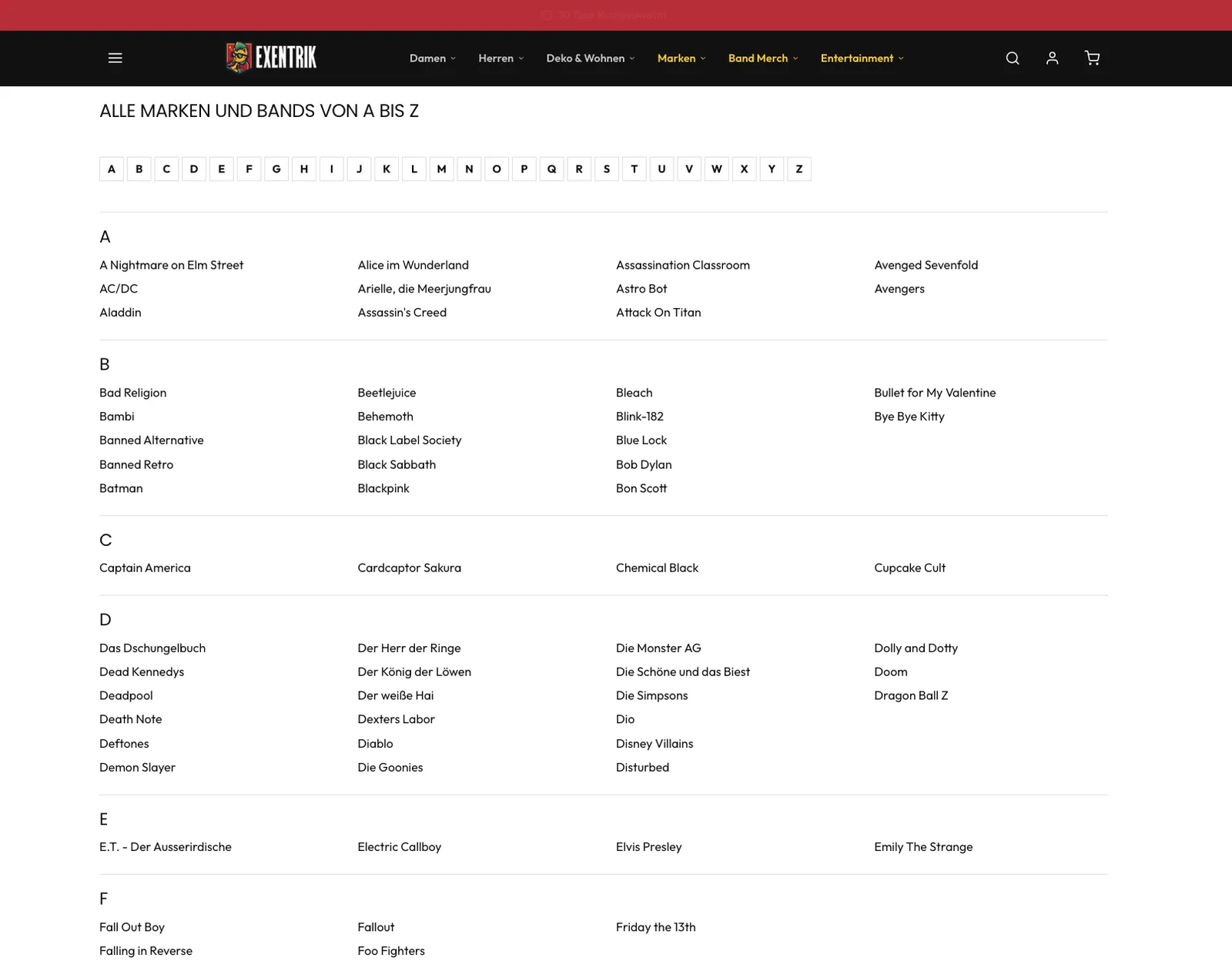Image resolution: width=1232 pixels, height=971 pixels.
Task: Open the user account icon
Action: [1052, 58]
